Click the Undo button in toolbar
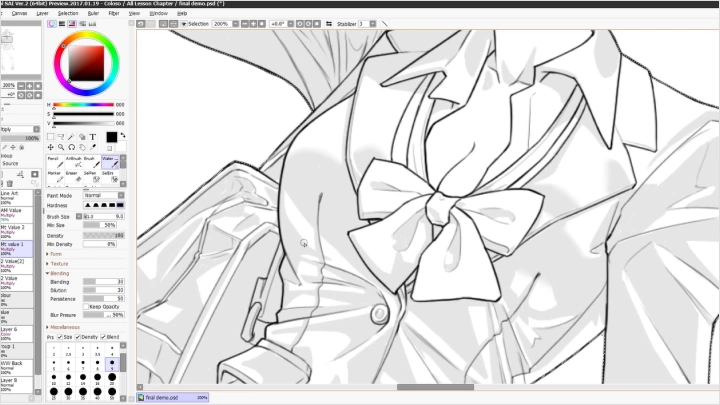The width and height of the screenshot is (720, 405). point(141,23)
